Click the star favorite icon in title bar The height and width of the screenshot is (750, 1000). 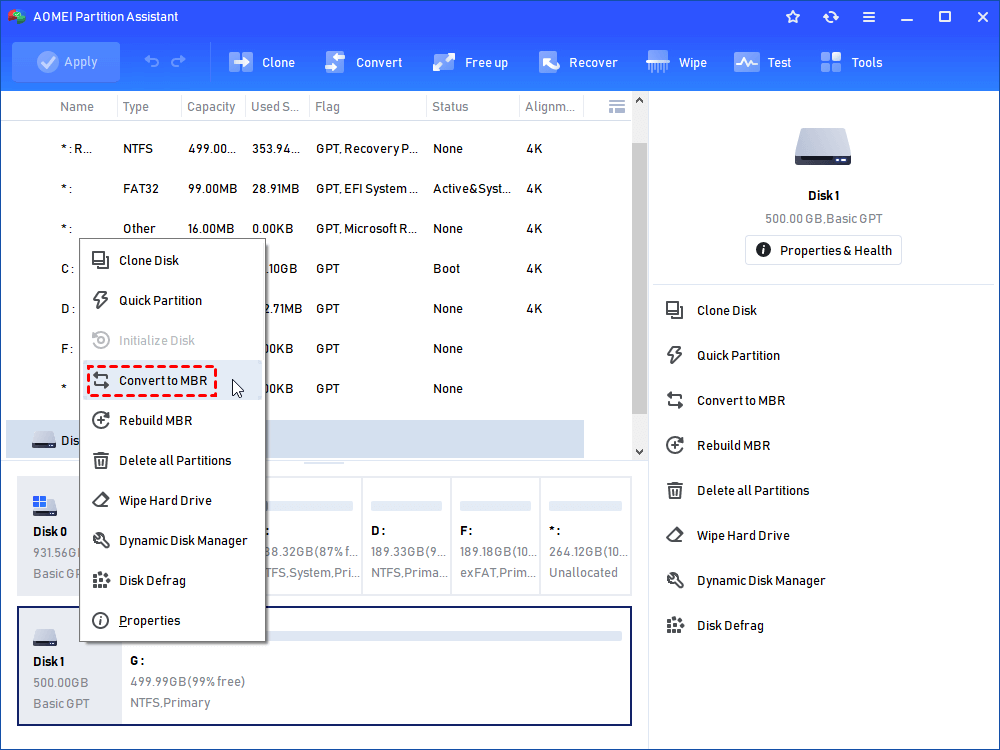[793, 17]
